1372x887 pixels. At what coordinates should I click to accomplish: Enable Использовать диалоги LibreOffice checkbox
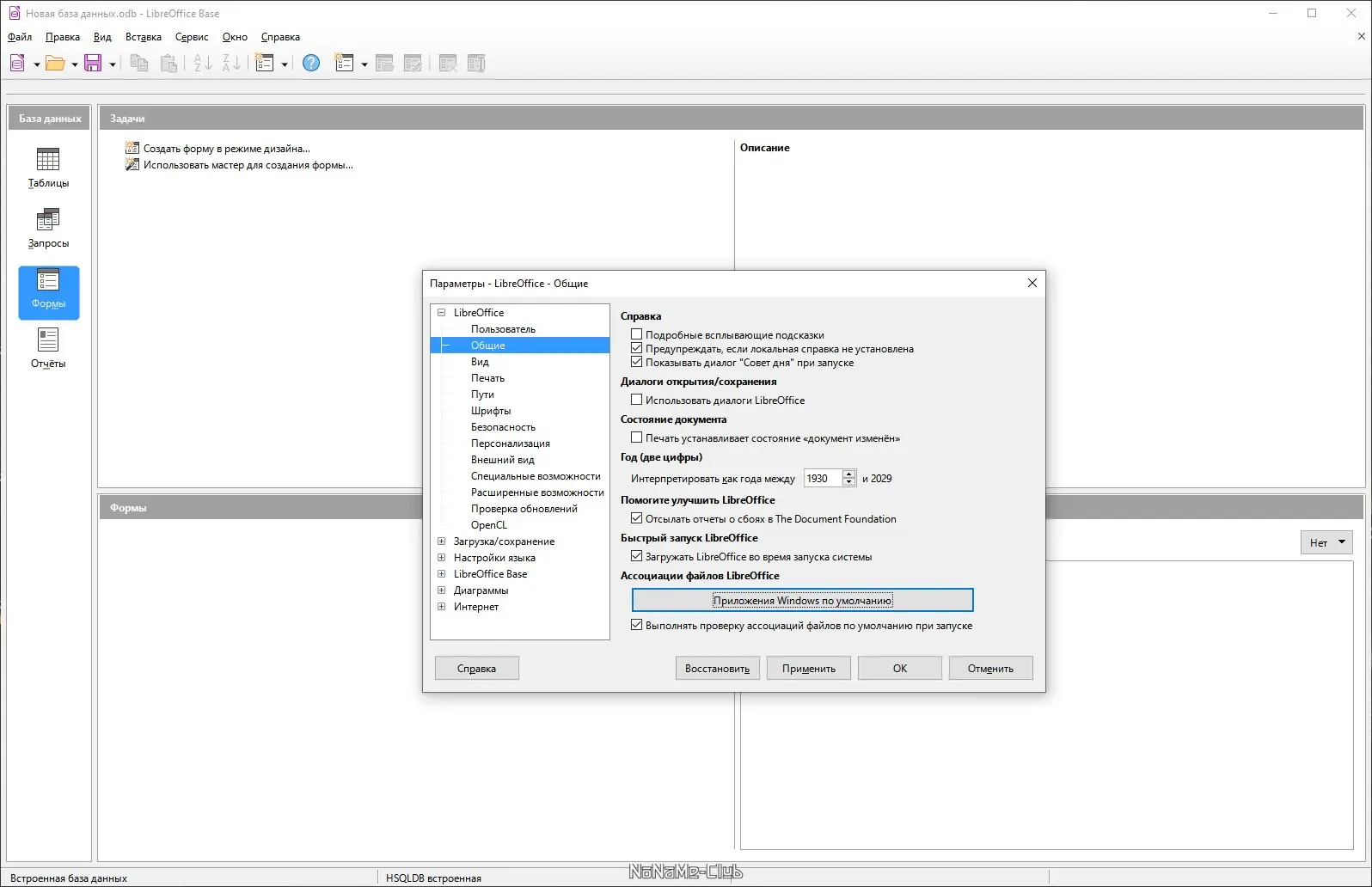point(637,400)
